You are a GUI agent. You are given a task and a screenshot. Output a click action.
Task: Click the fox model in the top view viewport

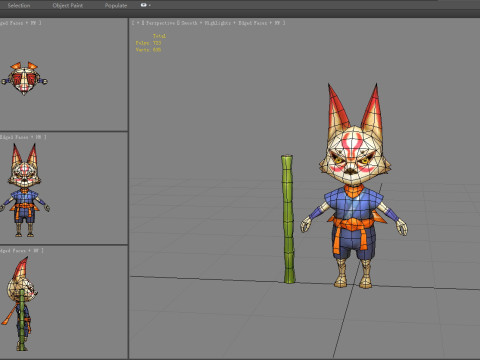pyautogui.click(x=24, y=79)
